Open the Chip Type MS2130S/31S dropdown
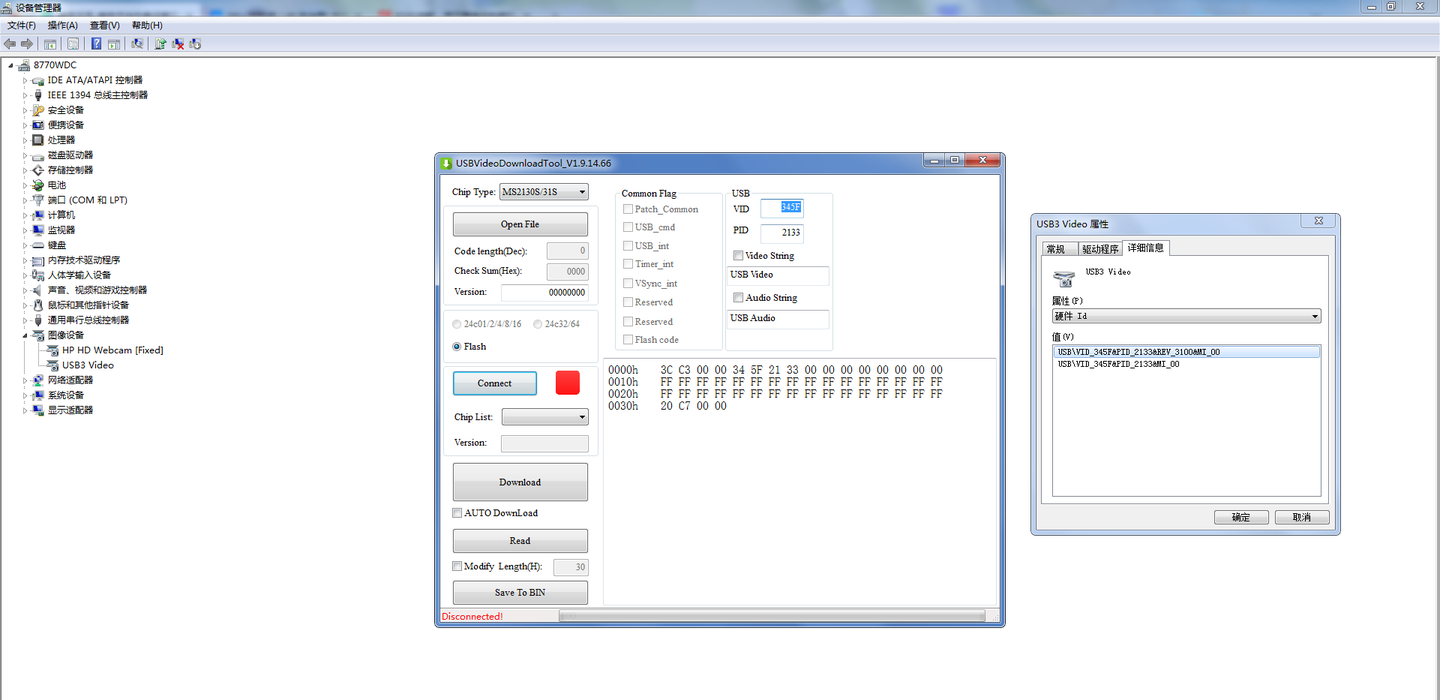The image size is (1440, 700). 544,192
